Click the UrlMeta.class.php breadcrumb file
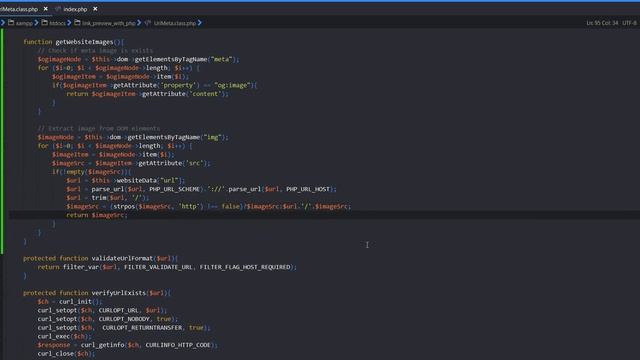The width and height of the screenshot is (640, 360). tap(175, 23)
